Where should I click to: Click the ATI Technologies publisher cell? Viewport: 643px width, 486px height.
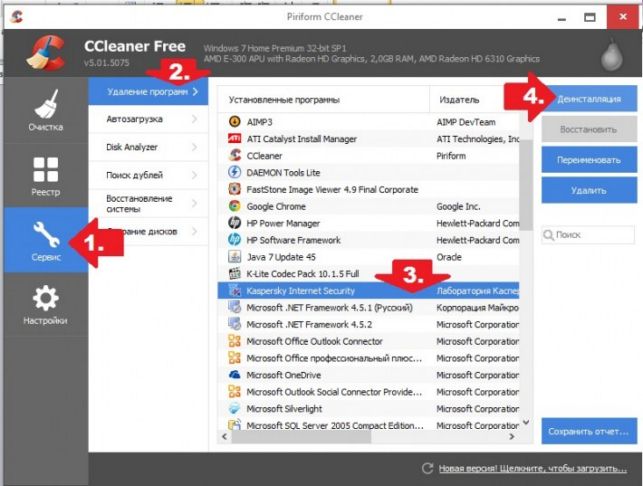click(x=477, y=139)
